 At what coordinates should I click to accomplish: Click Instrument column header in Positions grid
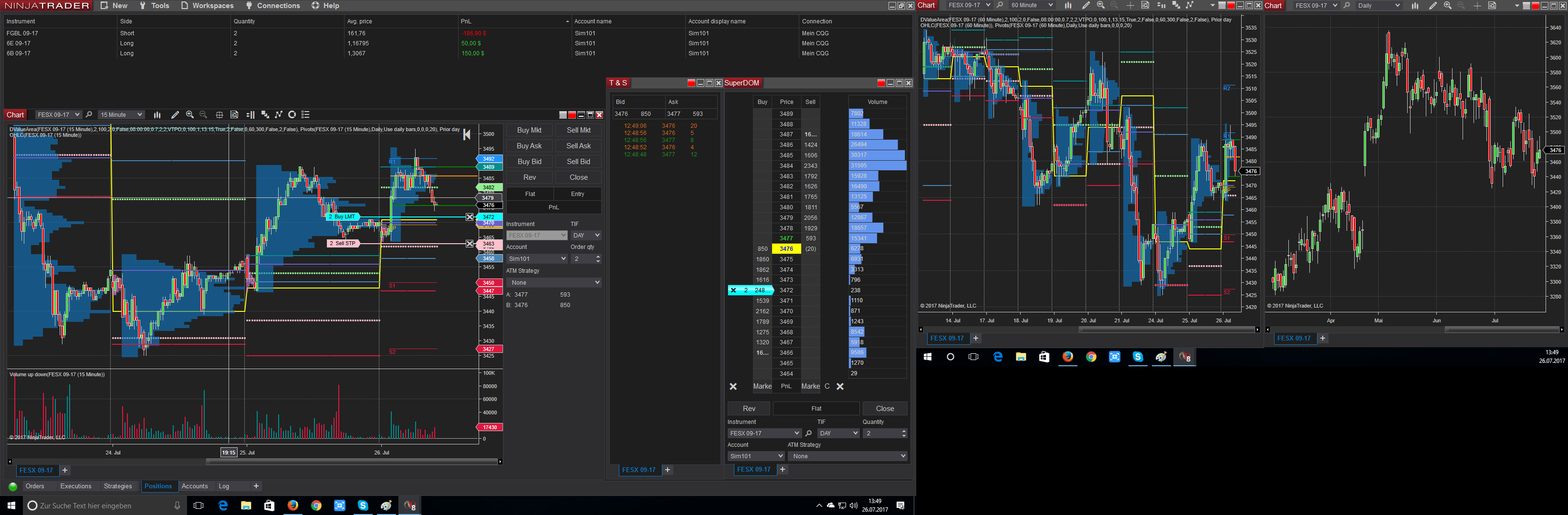(60, 21)
